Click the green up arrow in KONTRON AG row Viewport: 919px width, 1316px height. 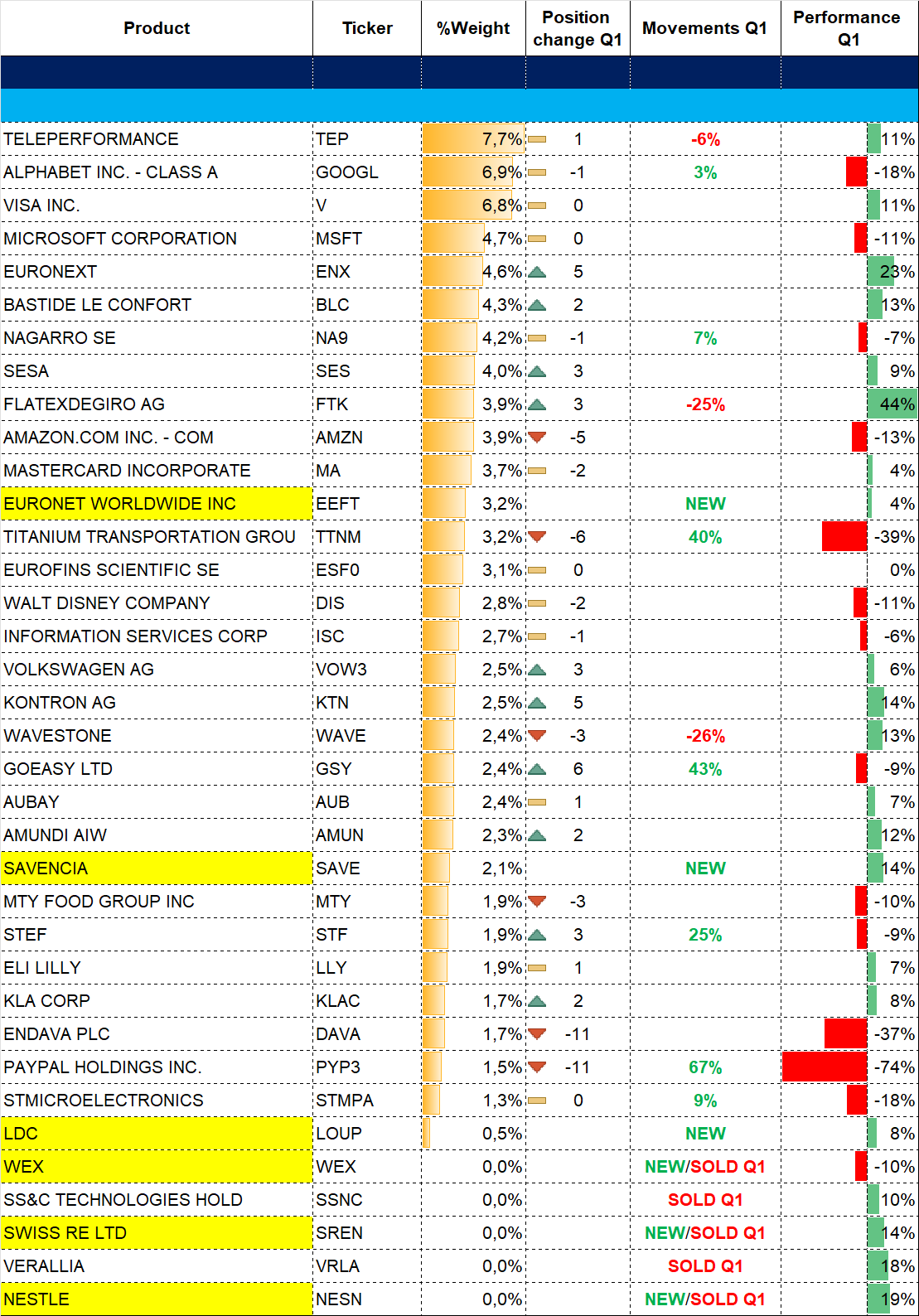click(537, 703)
